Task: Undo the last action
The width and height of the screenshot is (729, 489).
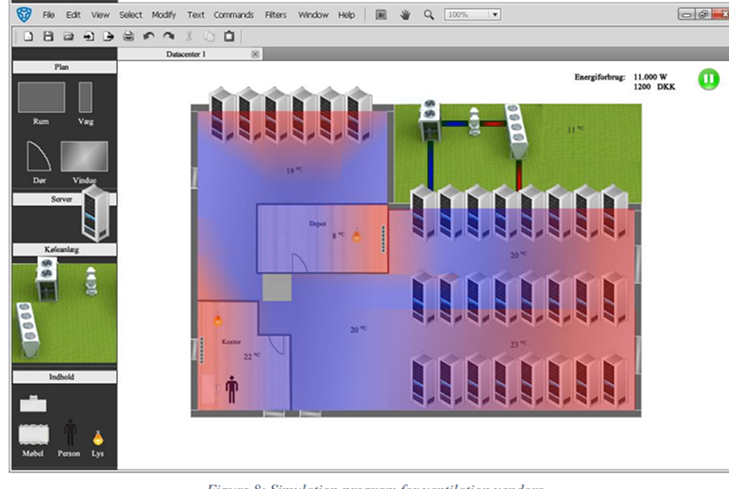Action: pyautogui.click(x=149, y=36)
